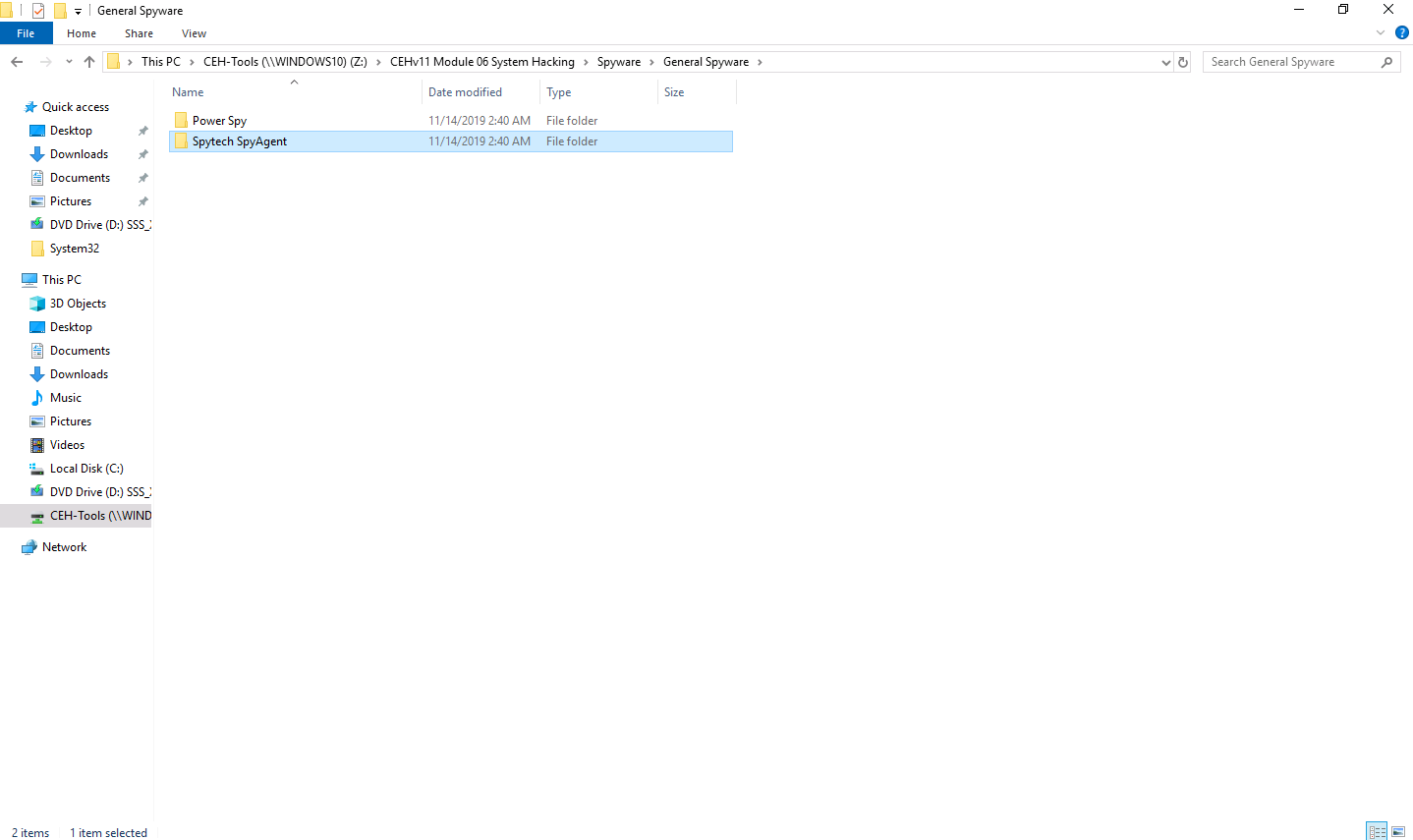The image size is (1413, 840).
Task: Switch to Details view button
Action: click(x=1377, y=832)
